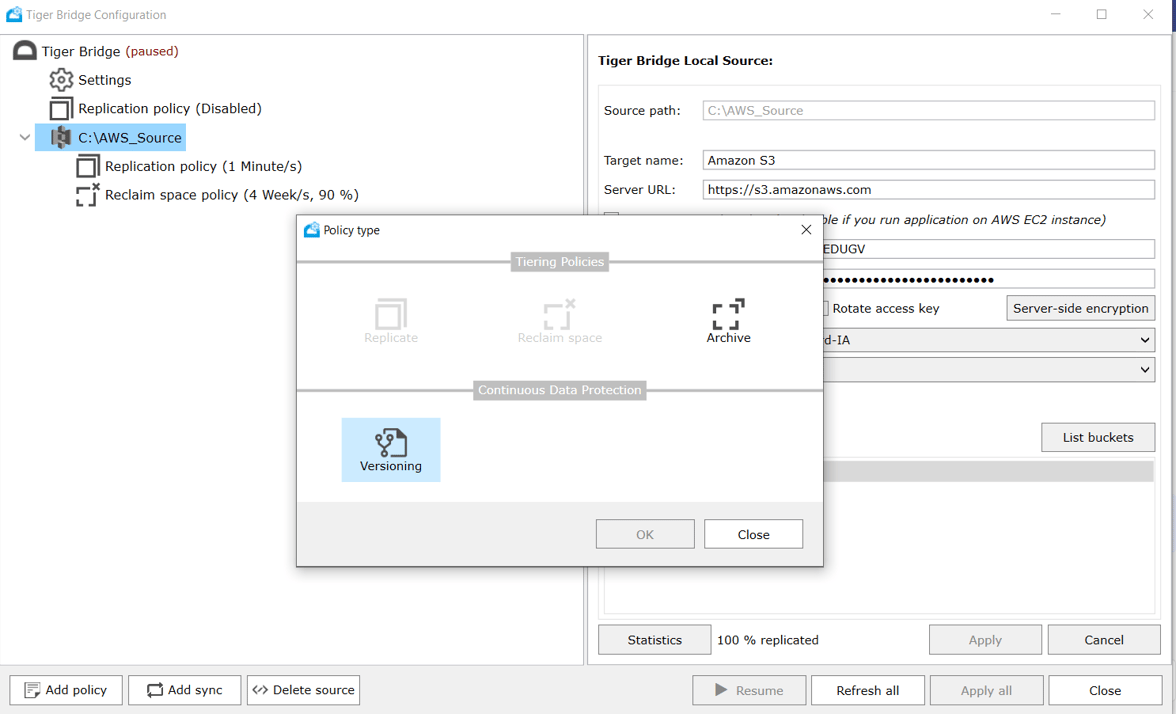The width and height of the screenshot is (1176, 714).
Task: Select the Versioning protection icon
Action: tap(390, 449)
